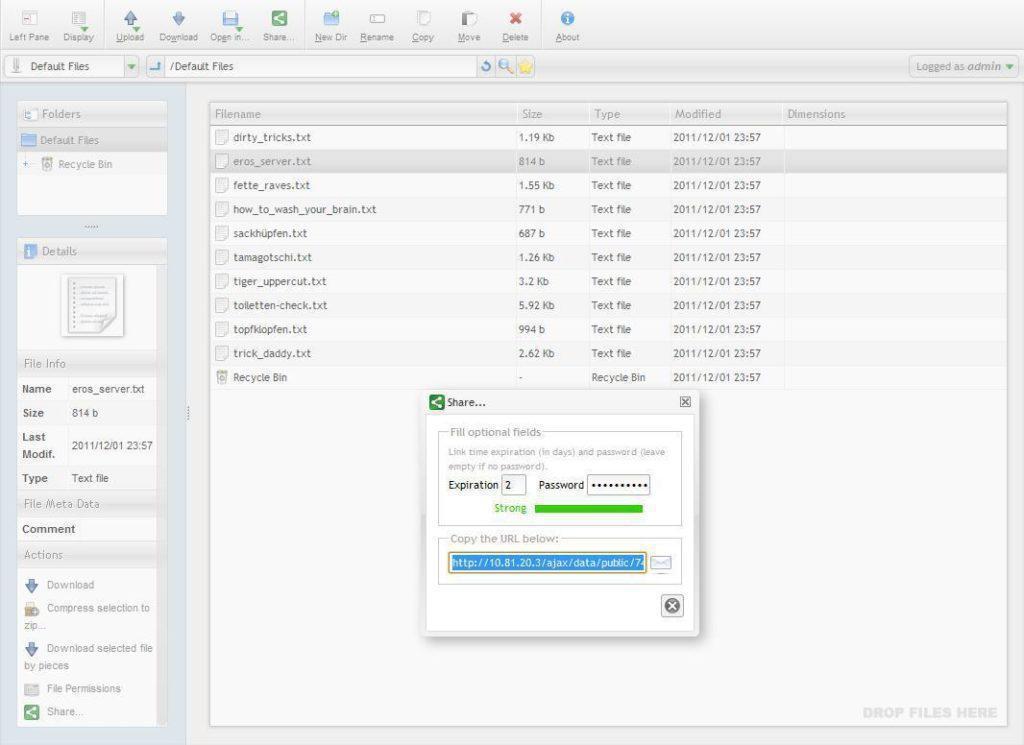Select the shareable URL text field

(x=547, y=562)
